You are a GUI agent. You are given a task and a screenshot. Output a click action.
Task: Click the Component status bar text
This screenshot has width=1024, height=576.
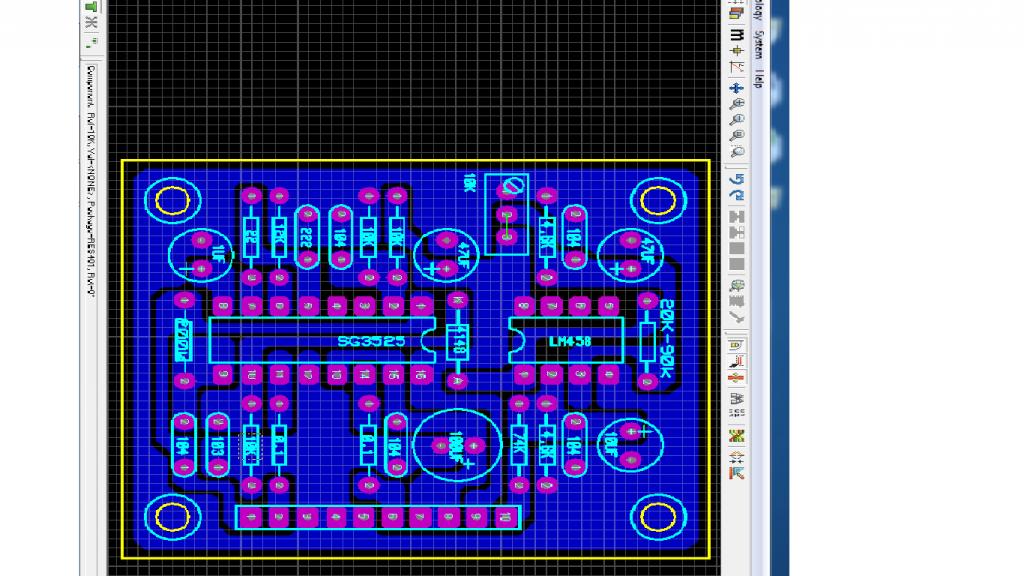pyautogui.click(x=91, y=181)
